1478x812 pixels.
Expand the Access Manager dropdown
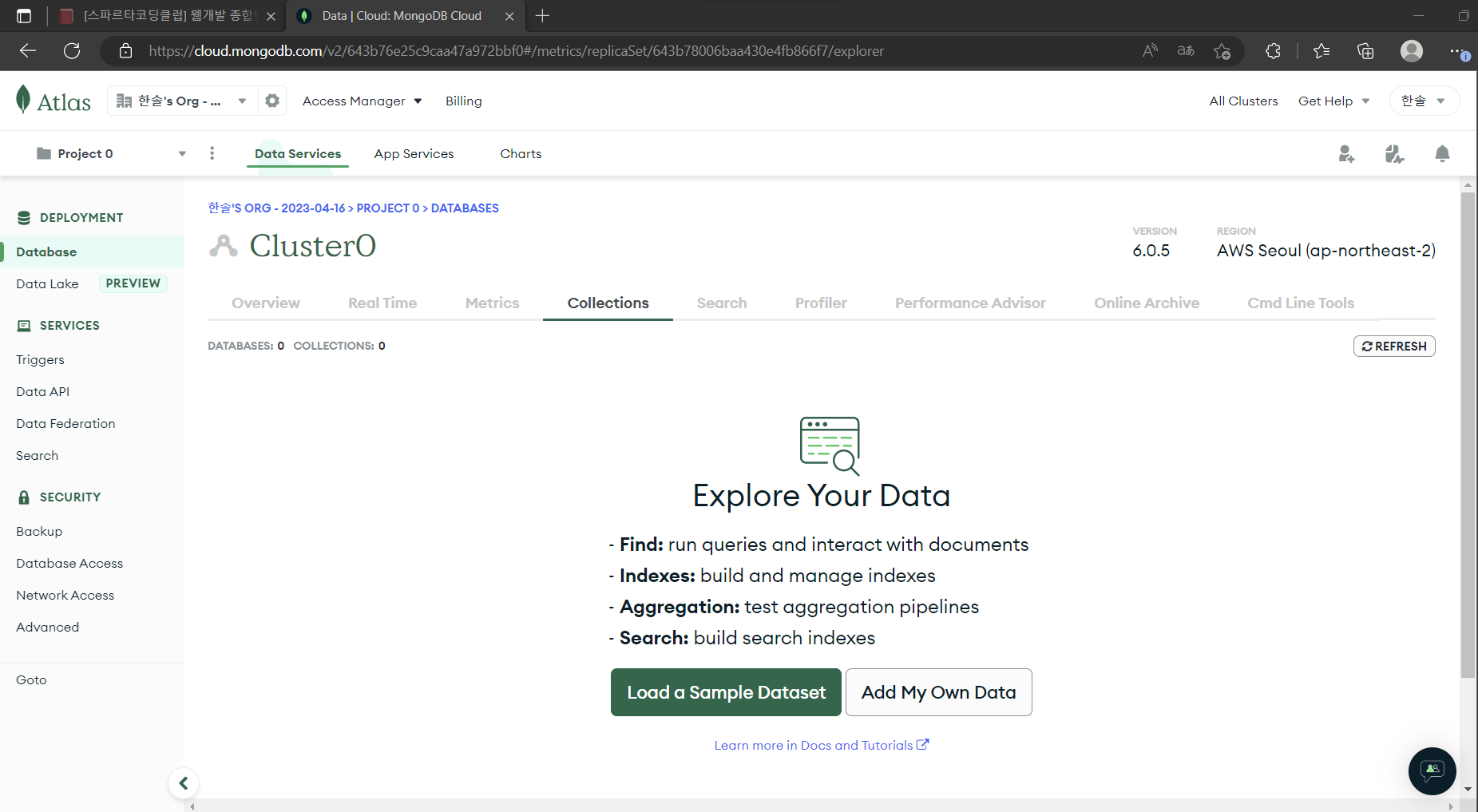362,101
